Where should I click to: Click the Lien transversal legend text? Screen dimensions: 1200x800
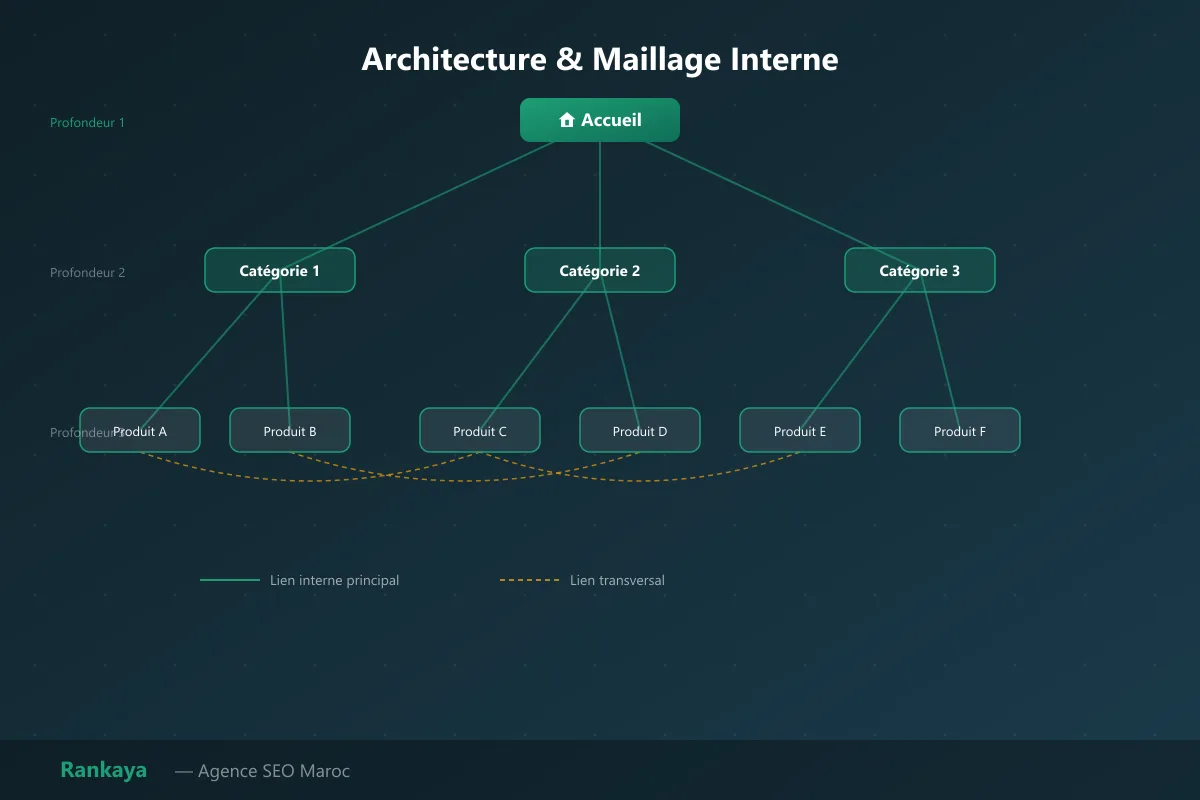click(617, 580)
